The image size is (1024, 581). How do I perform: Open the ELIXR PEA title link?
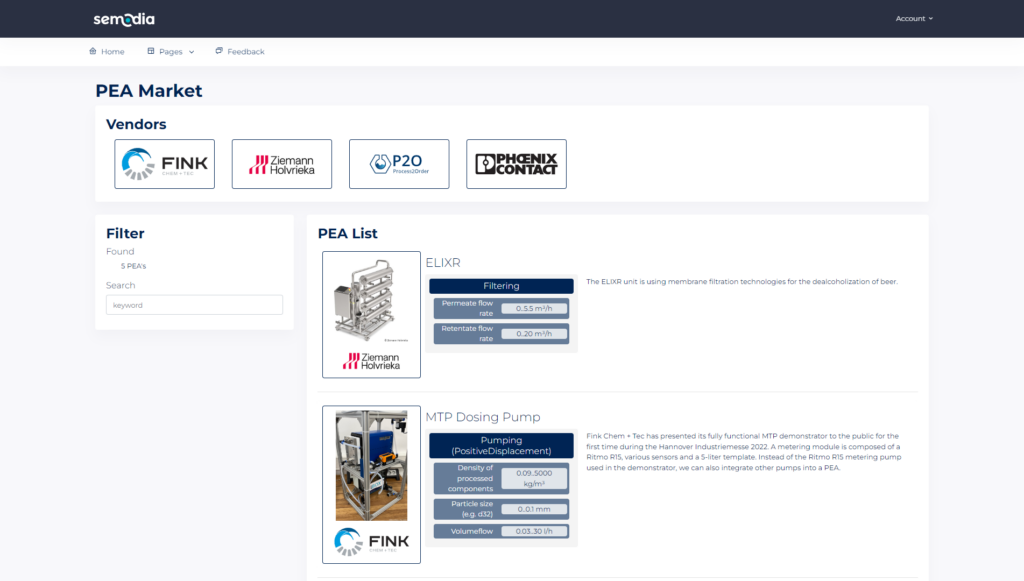443,263
